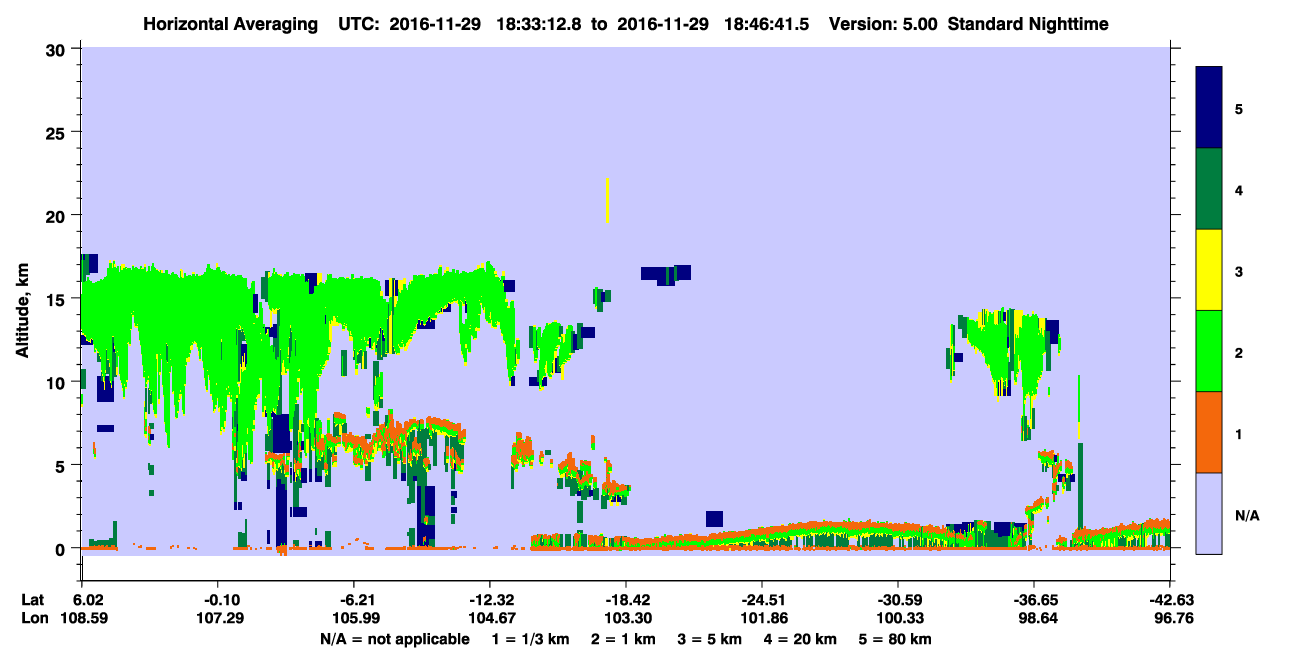Click the latitude value '-6.21'
The width and height of the screenshot is (1300, 667).
click(x=354, y=599)
